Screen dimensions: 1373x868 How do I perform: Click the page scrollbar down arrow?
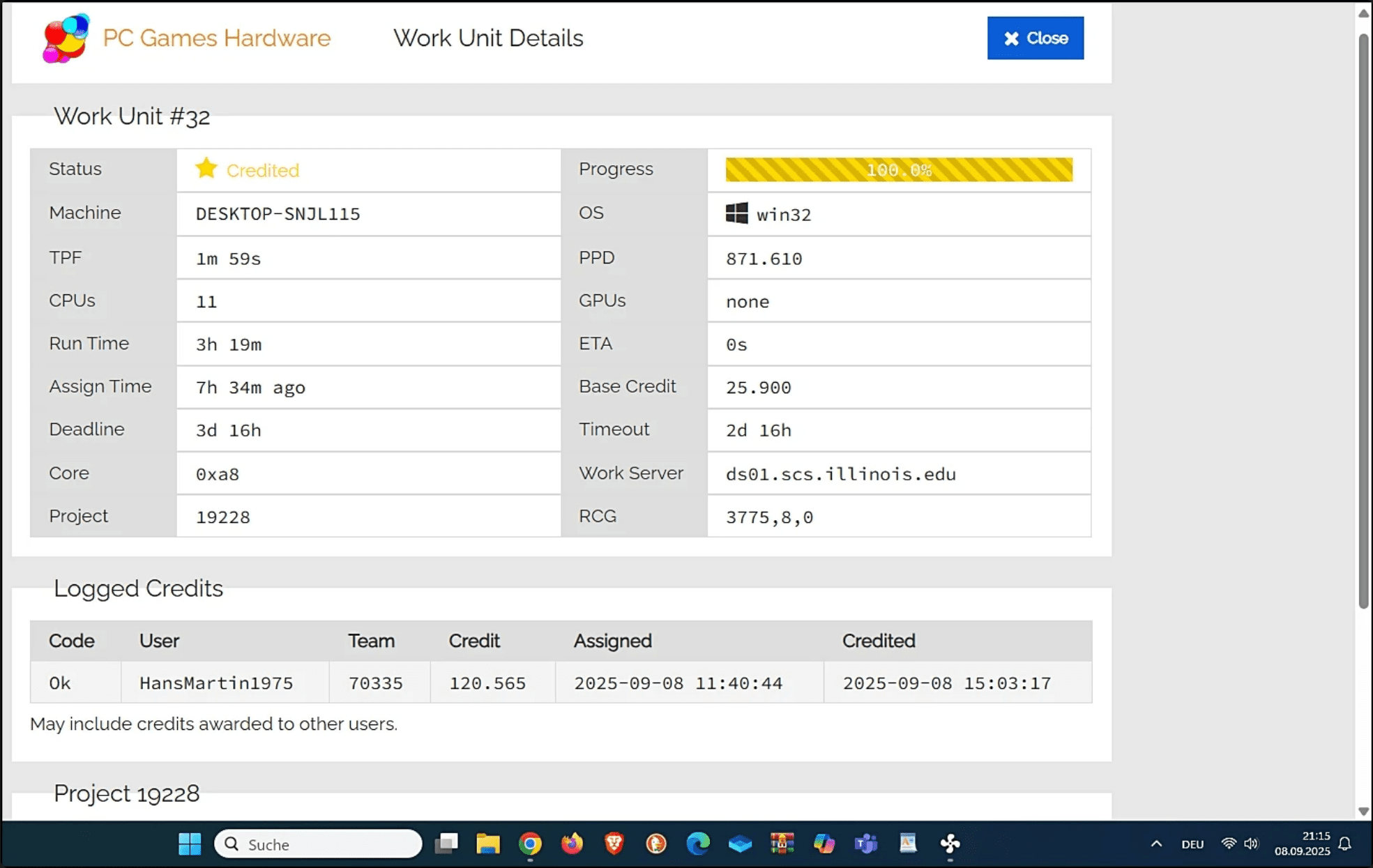point(1363,812)
